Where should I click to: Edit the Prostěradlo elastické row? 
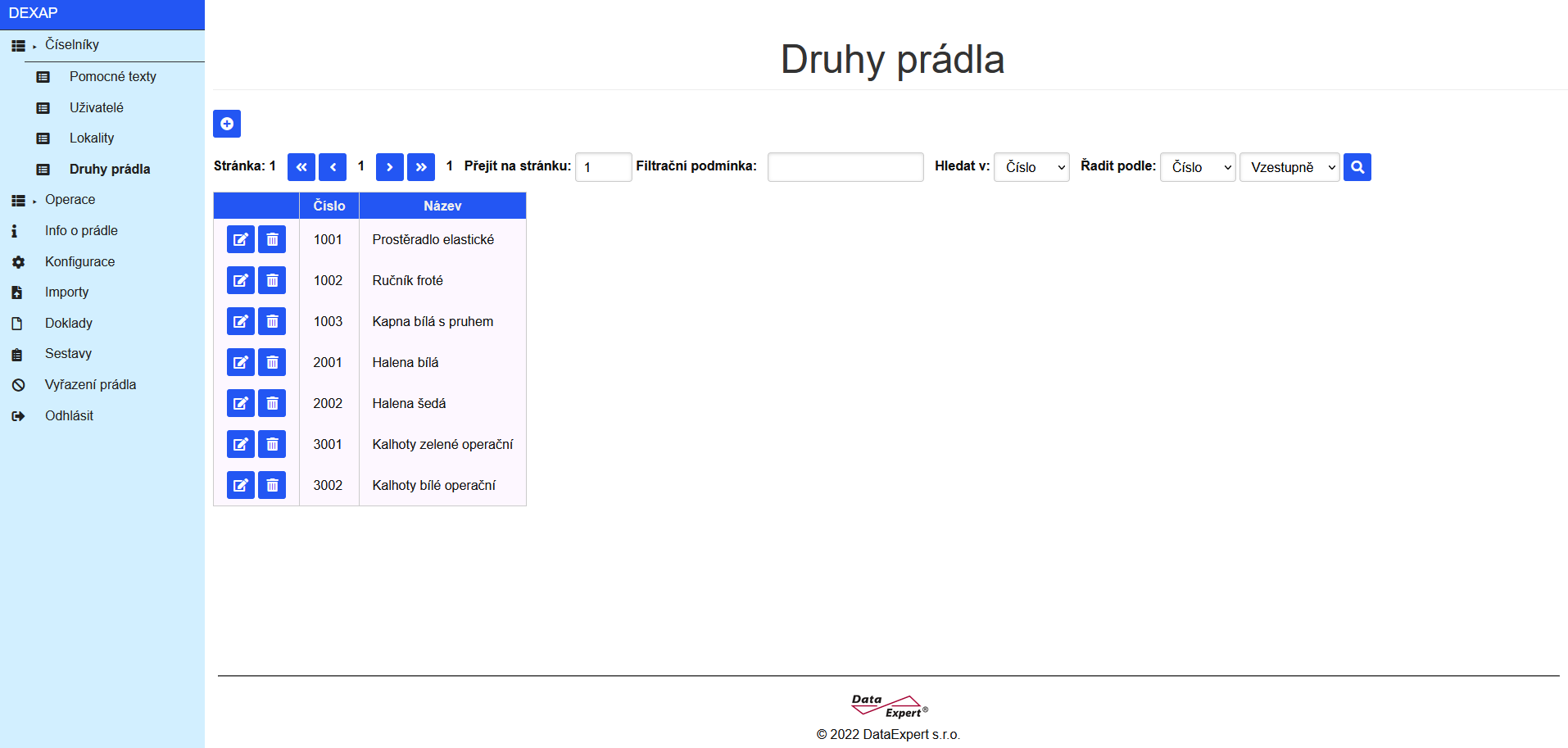coord(241,239)
